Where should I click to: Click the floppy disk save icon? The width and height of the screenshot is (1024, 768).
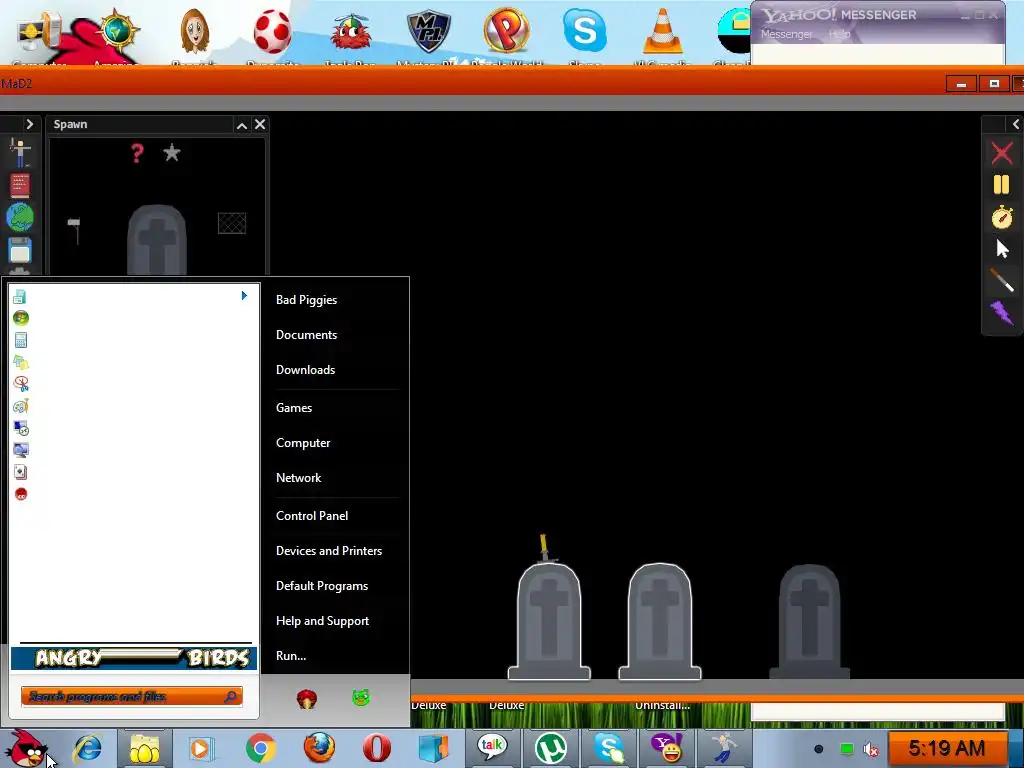tap(20, 250)
